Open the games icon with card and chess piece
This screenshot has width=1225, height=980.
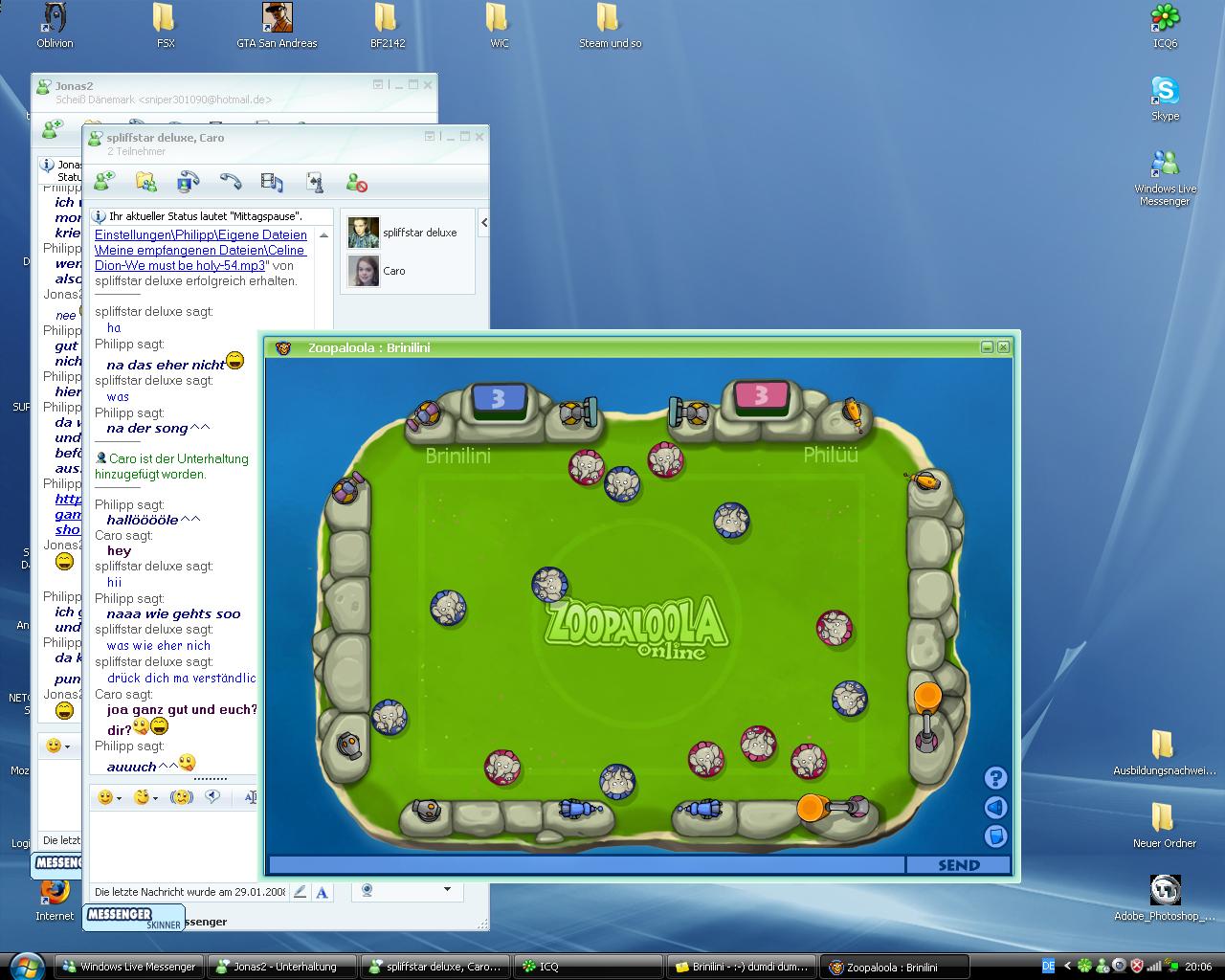click(314, 181)
